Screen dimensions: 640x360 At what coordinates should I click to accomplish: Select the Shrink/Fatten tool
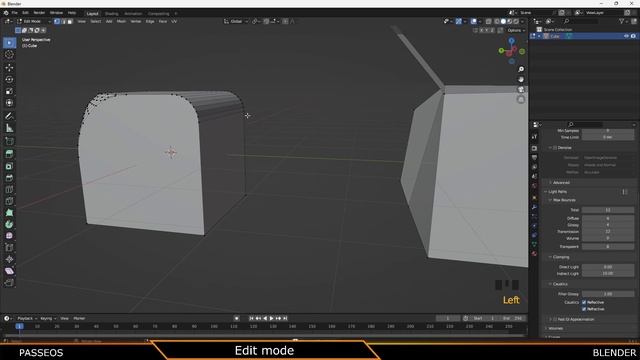click(x=9, y=259)
